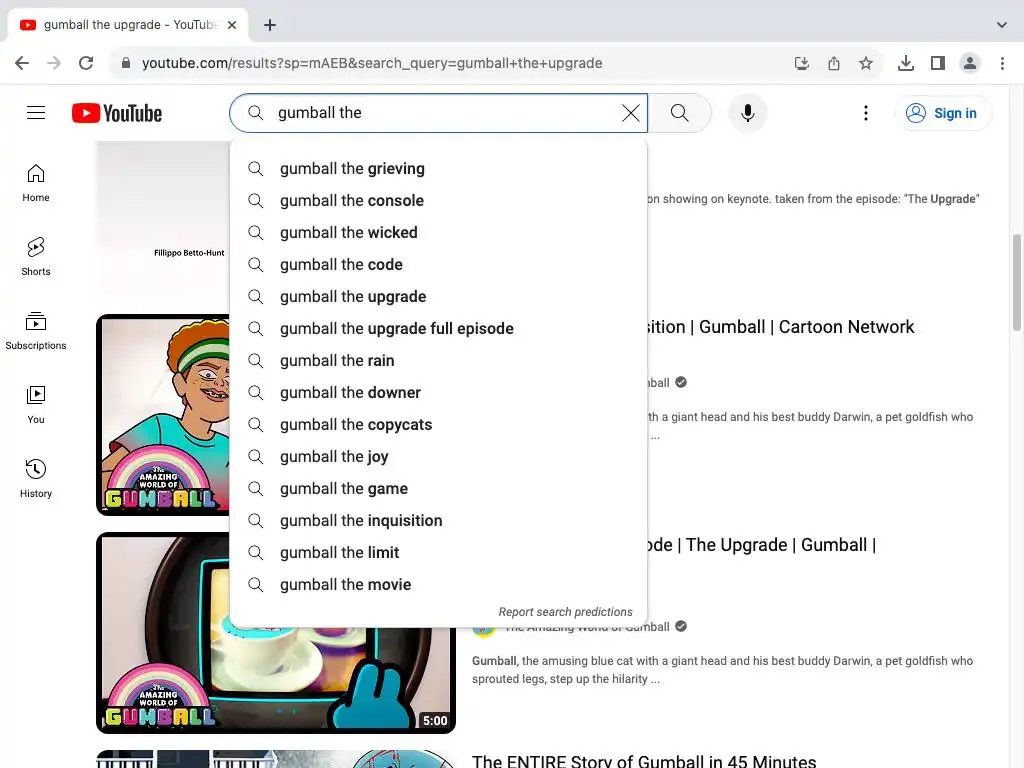Start voice search with the microphone
The width and height of the screenshot is (1024, 768).
click(748, 113)
